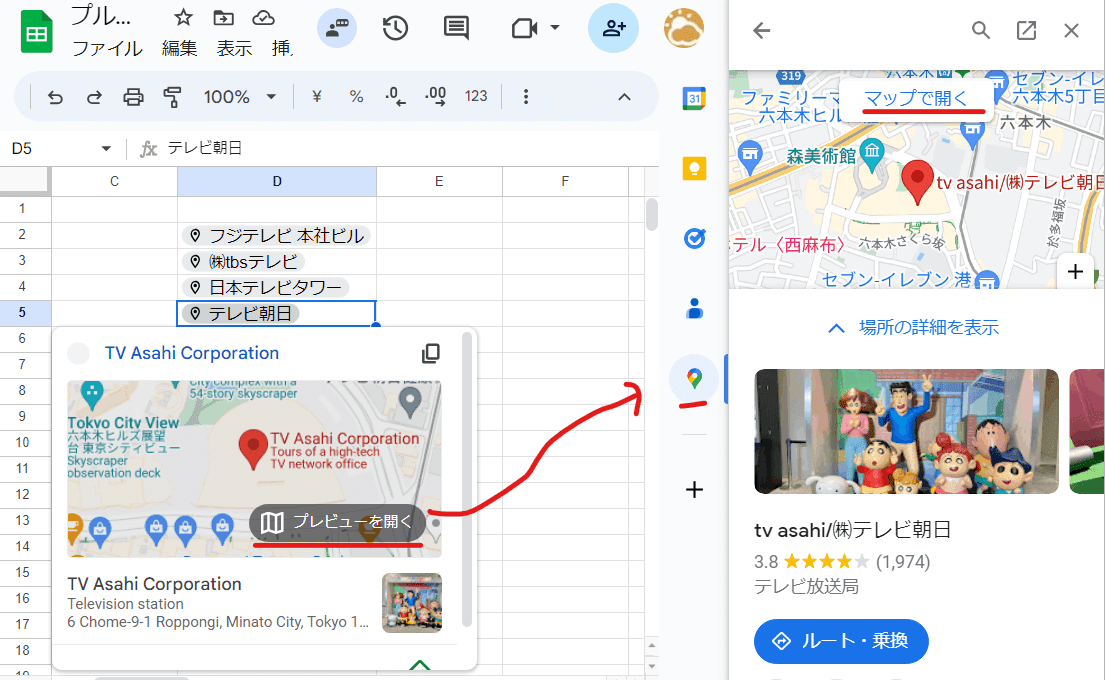The width and height of the screenshot is (1105, 680).
Task: Open toolbar three-dot overflow menu
Action: pyautogui.click(x=526, y=97)
